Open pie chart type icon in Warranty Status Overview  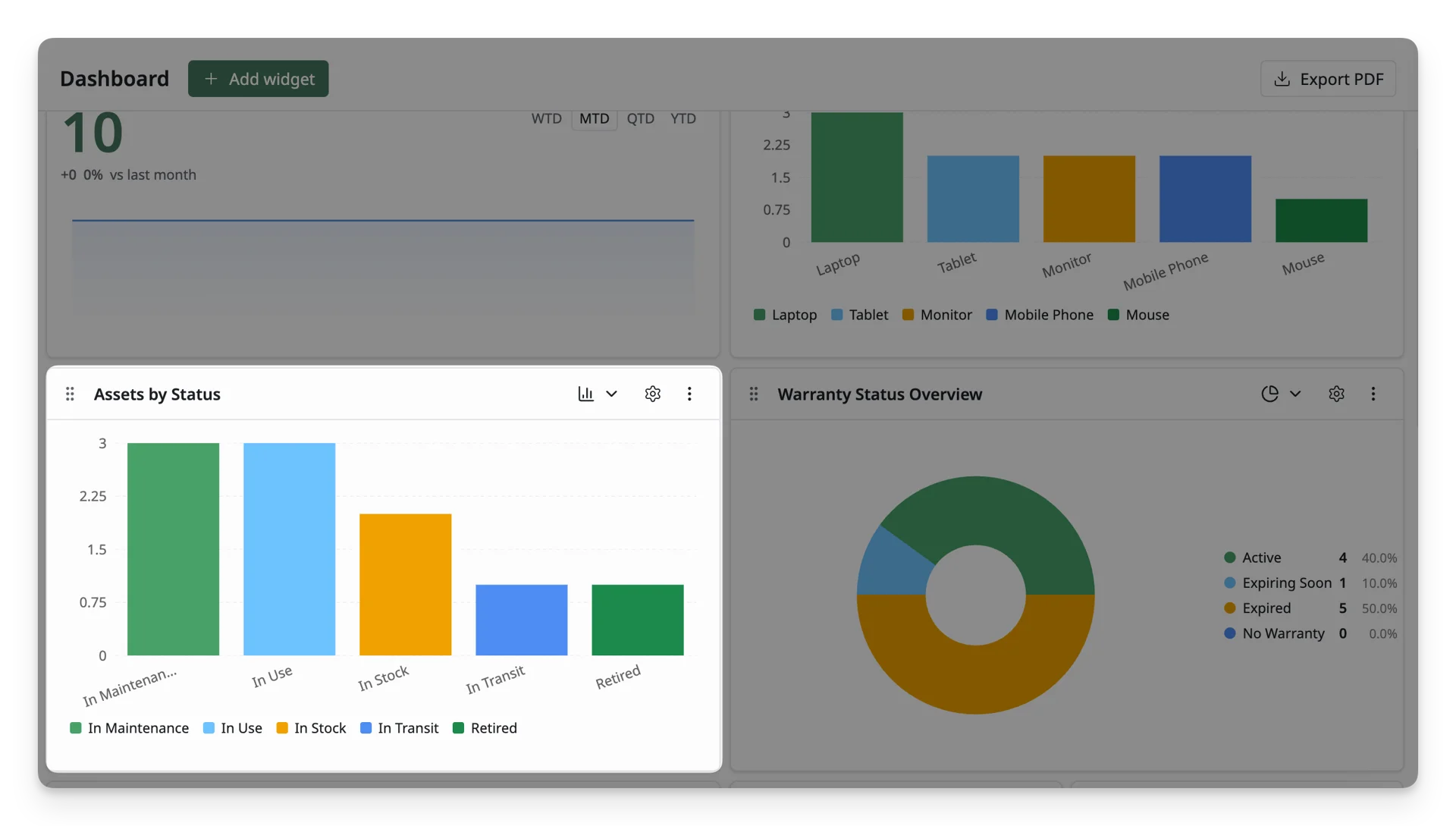pos(1269,394)
